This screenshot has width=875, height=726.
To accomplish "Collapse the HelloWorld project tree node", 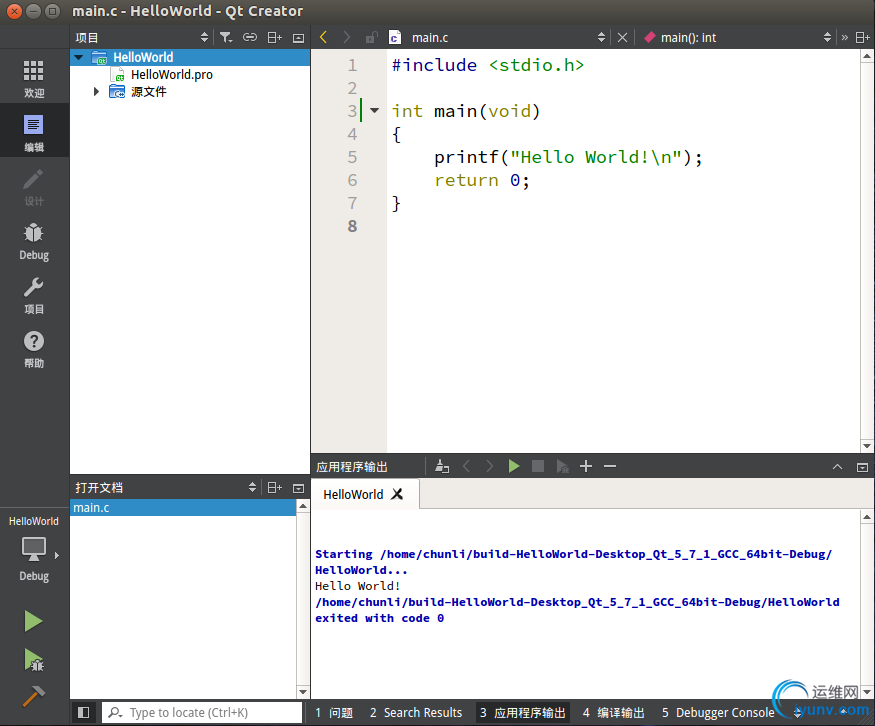I will click(79, 57).
